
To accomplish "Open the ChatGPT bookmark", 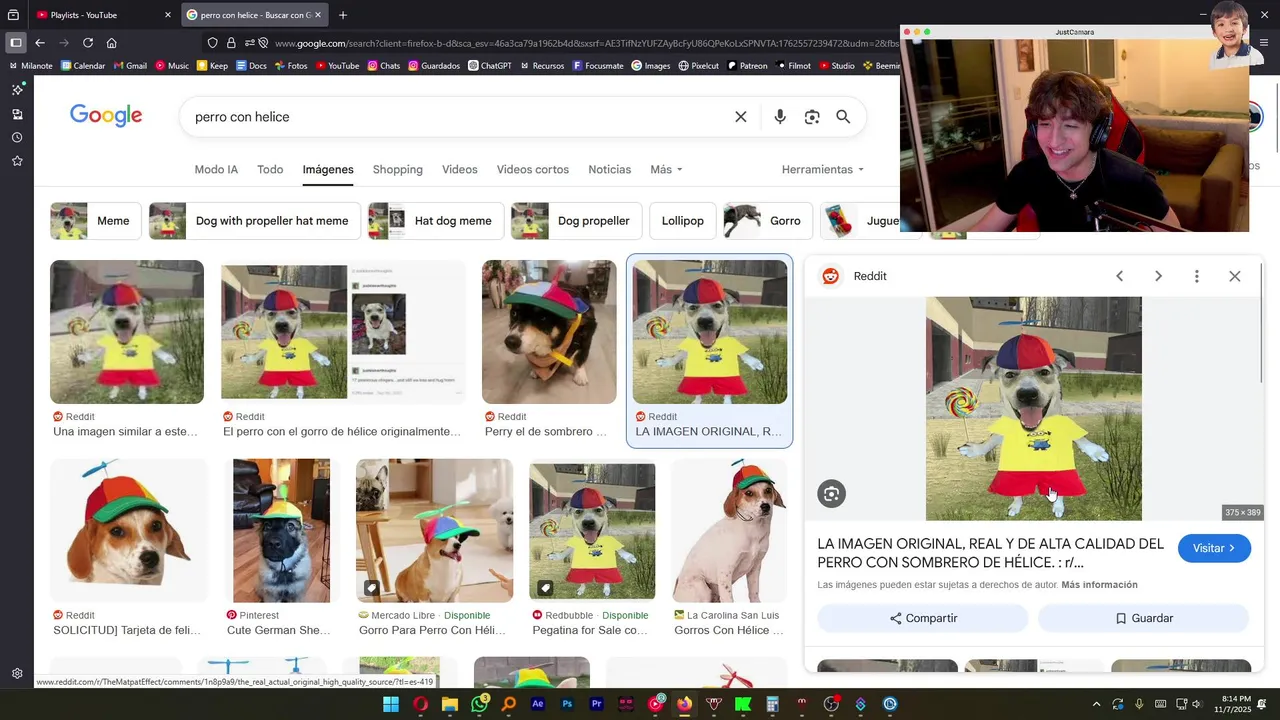I will [x=489, y=66].
